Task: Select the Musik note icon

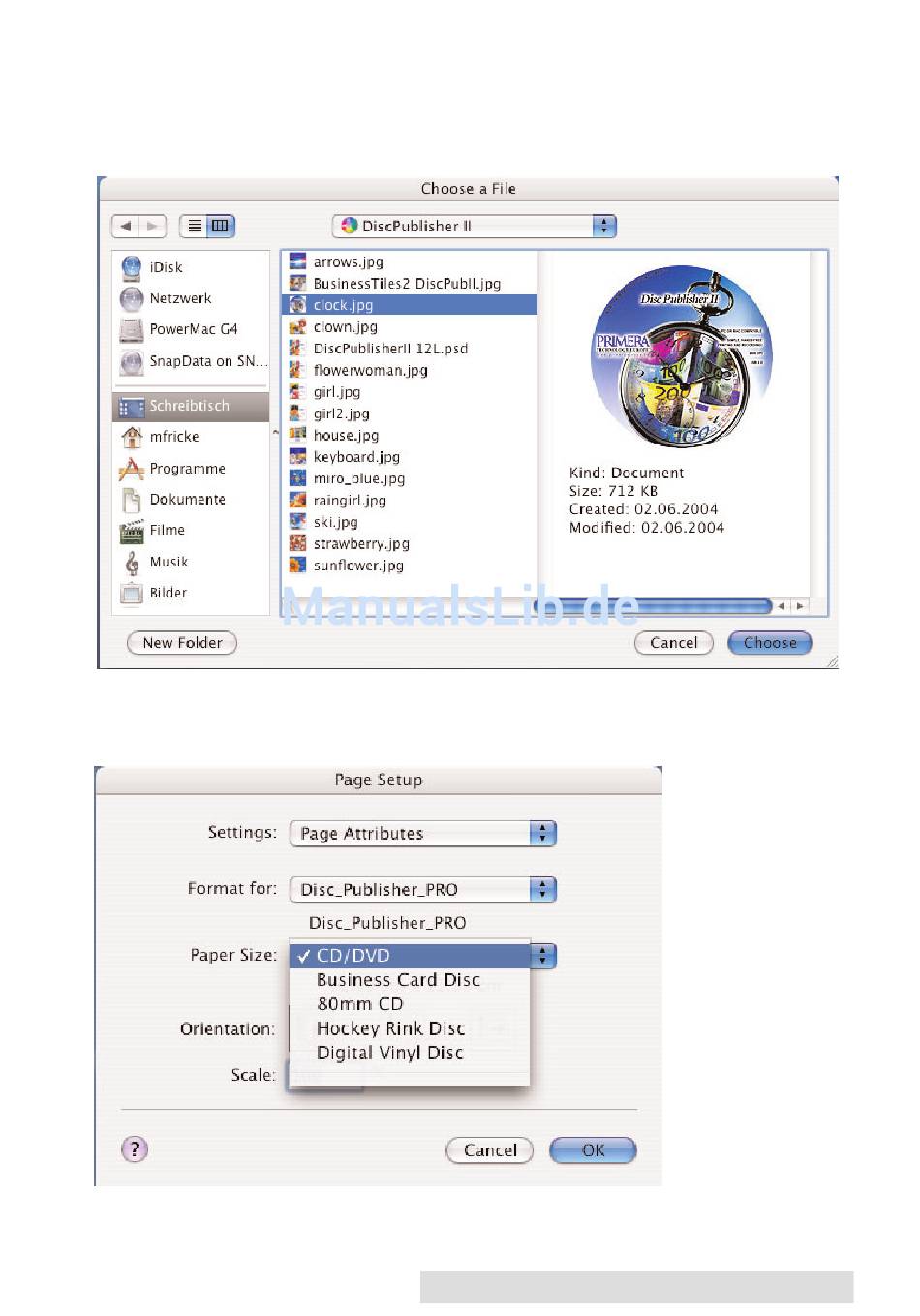Action: (132, 563)
